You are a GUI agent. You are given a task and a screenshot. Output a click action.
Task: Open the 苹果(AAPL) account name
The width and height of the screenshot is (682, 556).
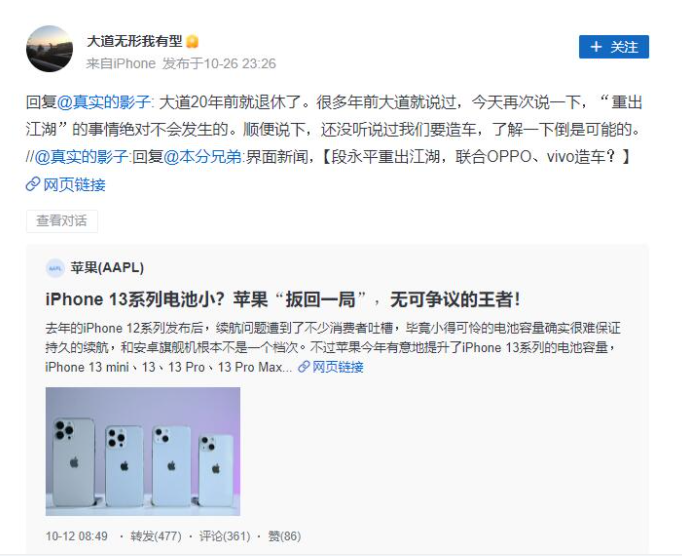[x=107, y=268]
